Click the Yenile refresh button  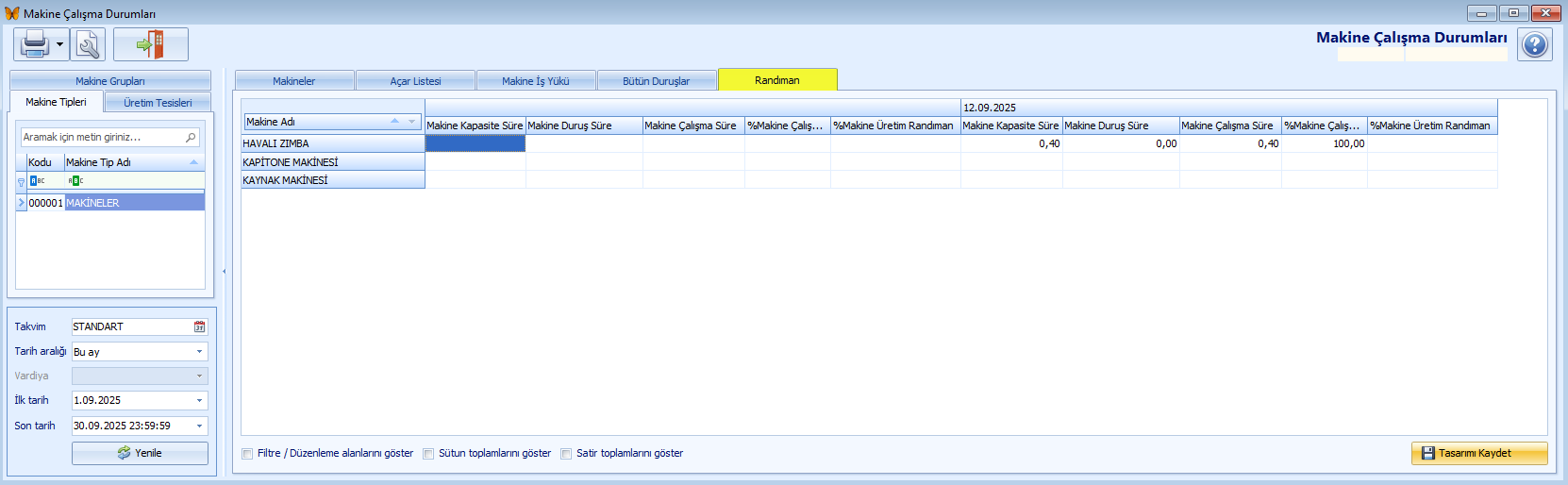pyautogui.click(x=140, y=454)
